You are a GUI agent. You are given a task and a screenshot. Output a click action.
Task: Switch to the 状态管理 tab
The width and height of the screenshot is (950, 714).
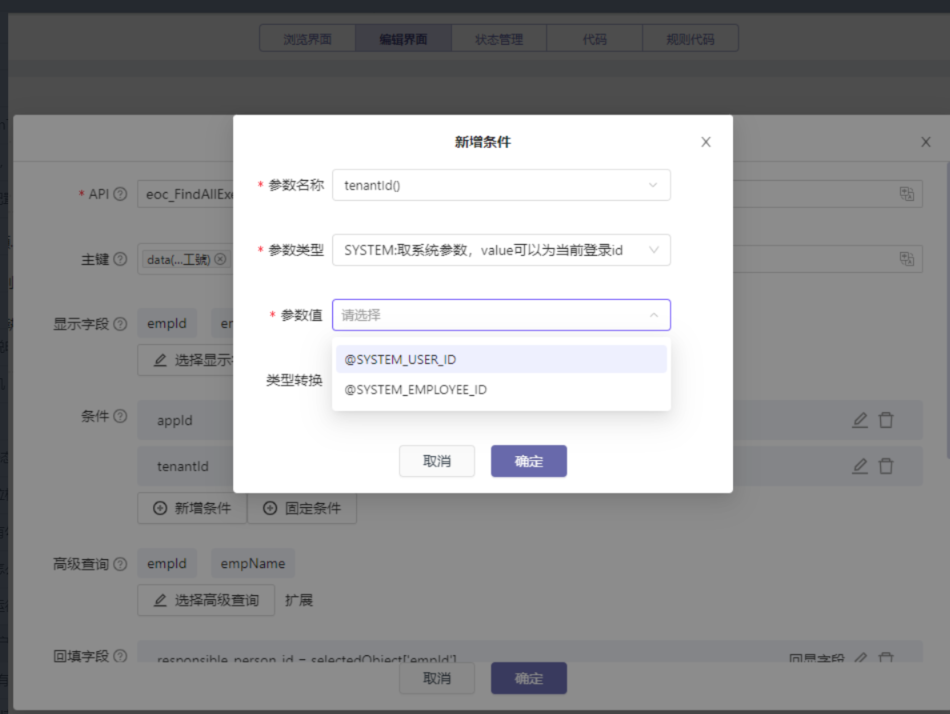(499, 39)
